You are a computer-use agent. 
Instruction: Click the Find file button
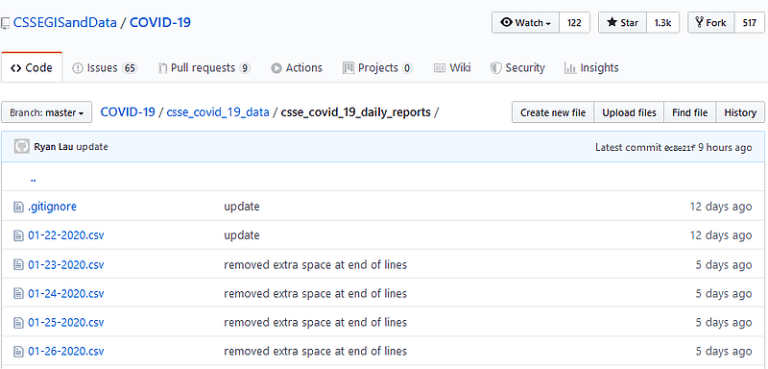690,113
